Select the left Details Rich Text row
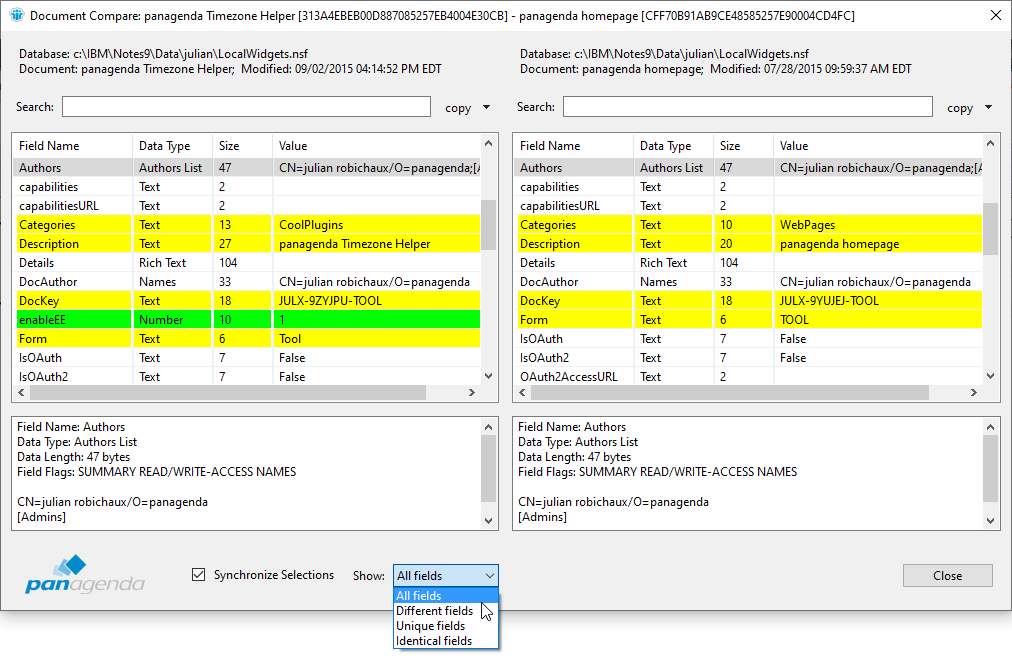 247,263
